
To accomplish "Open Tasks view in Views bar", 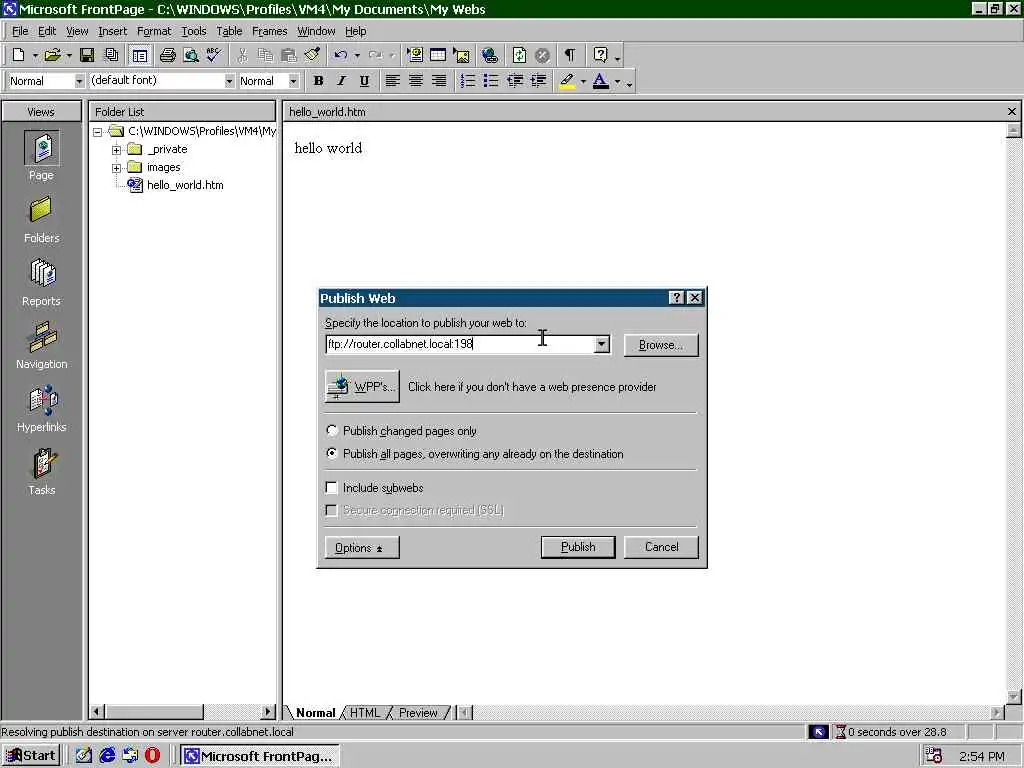I will point(41,472).
